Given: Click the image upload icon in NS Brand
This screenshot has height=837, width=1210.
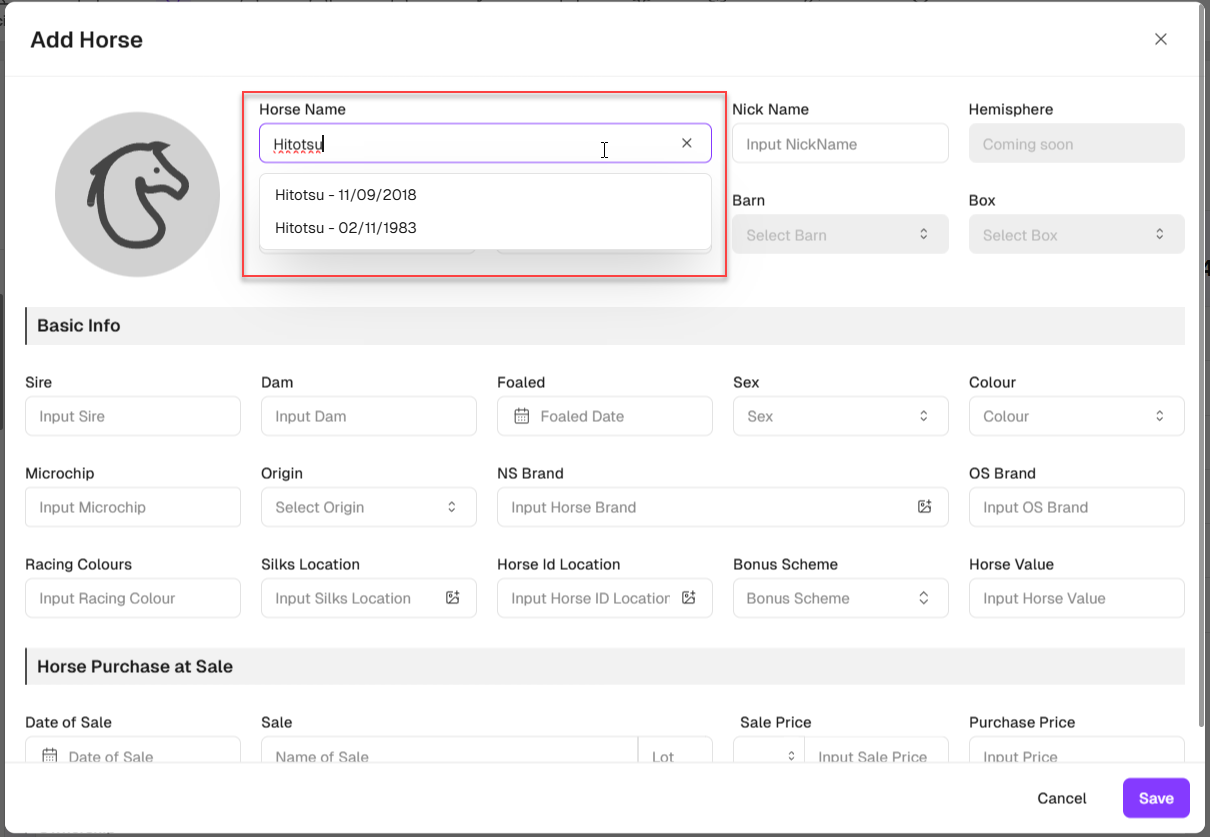Looking at the screenshot, I should pyautogui.click(x=924, y=507).
